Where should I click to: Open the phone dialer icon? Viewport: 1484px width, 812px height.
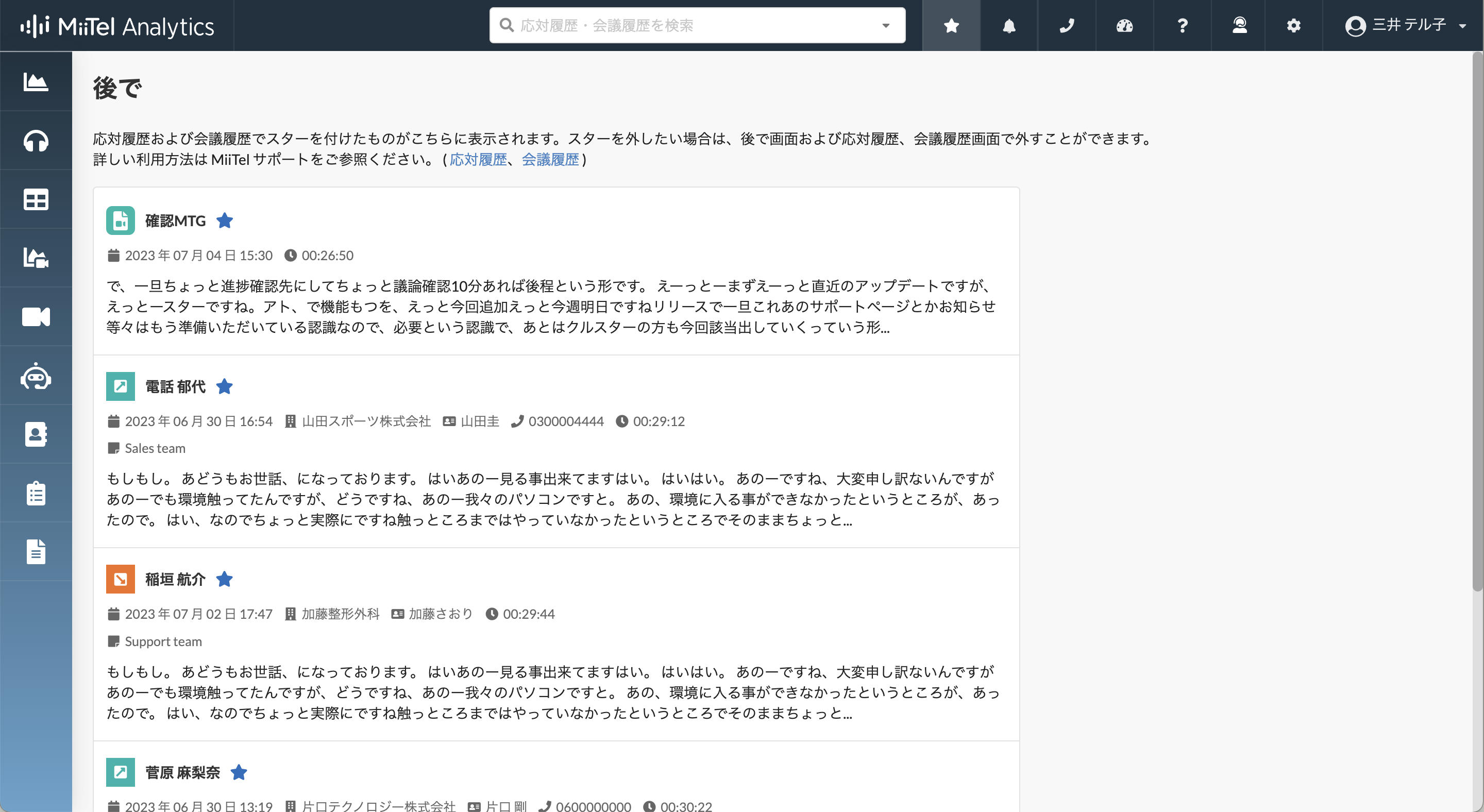1066,25
